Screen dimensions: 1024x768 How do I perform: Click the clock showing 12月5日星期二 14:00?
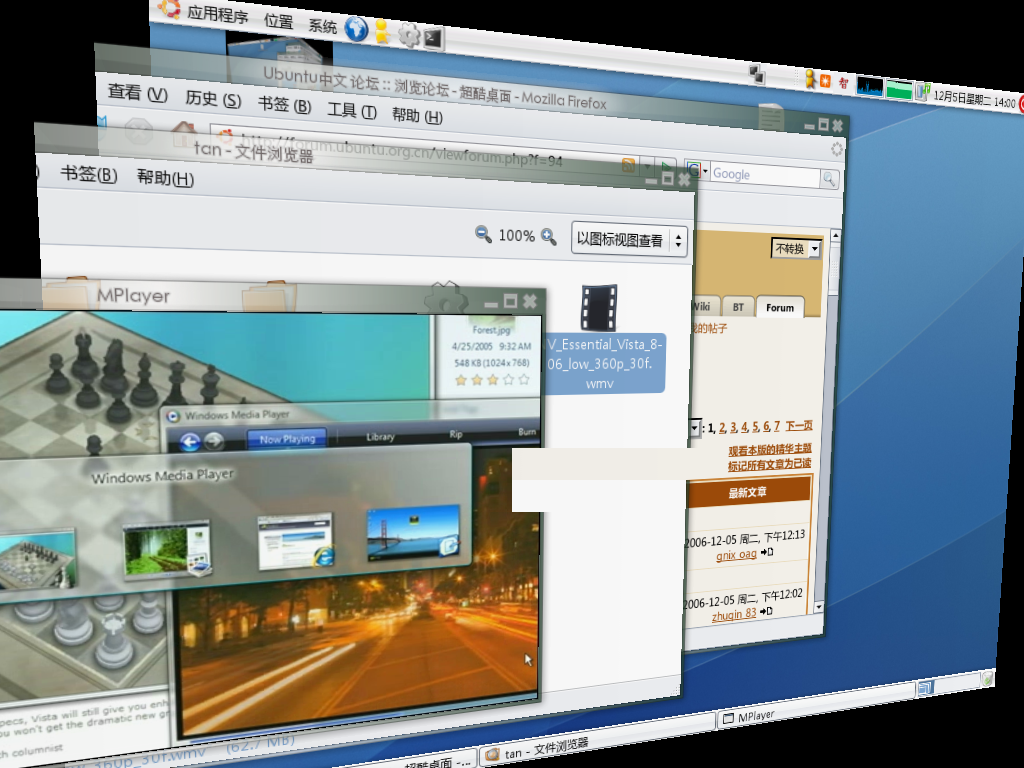(x=974, y=99)
